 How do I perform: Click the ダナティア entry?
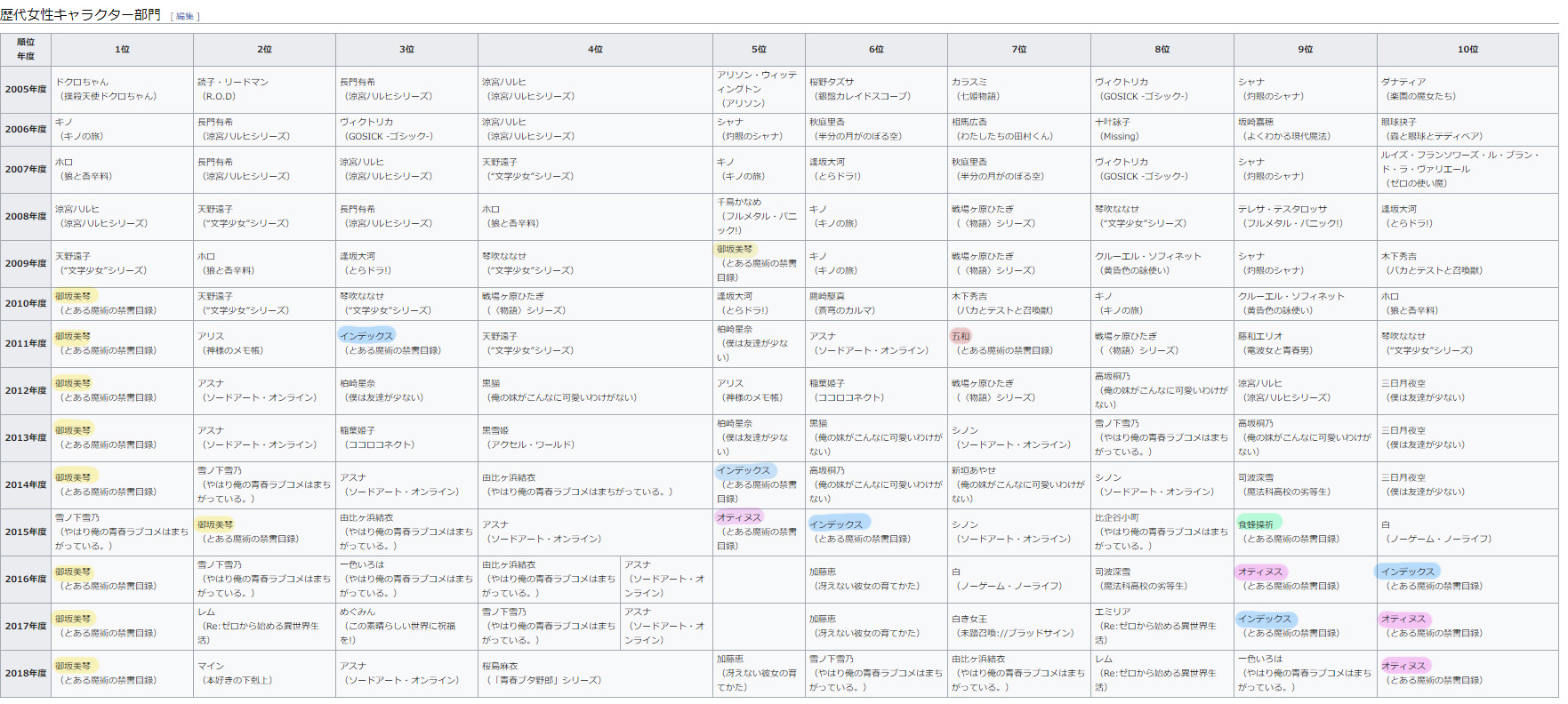1403,83
